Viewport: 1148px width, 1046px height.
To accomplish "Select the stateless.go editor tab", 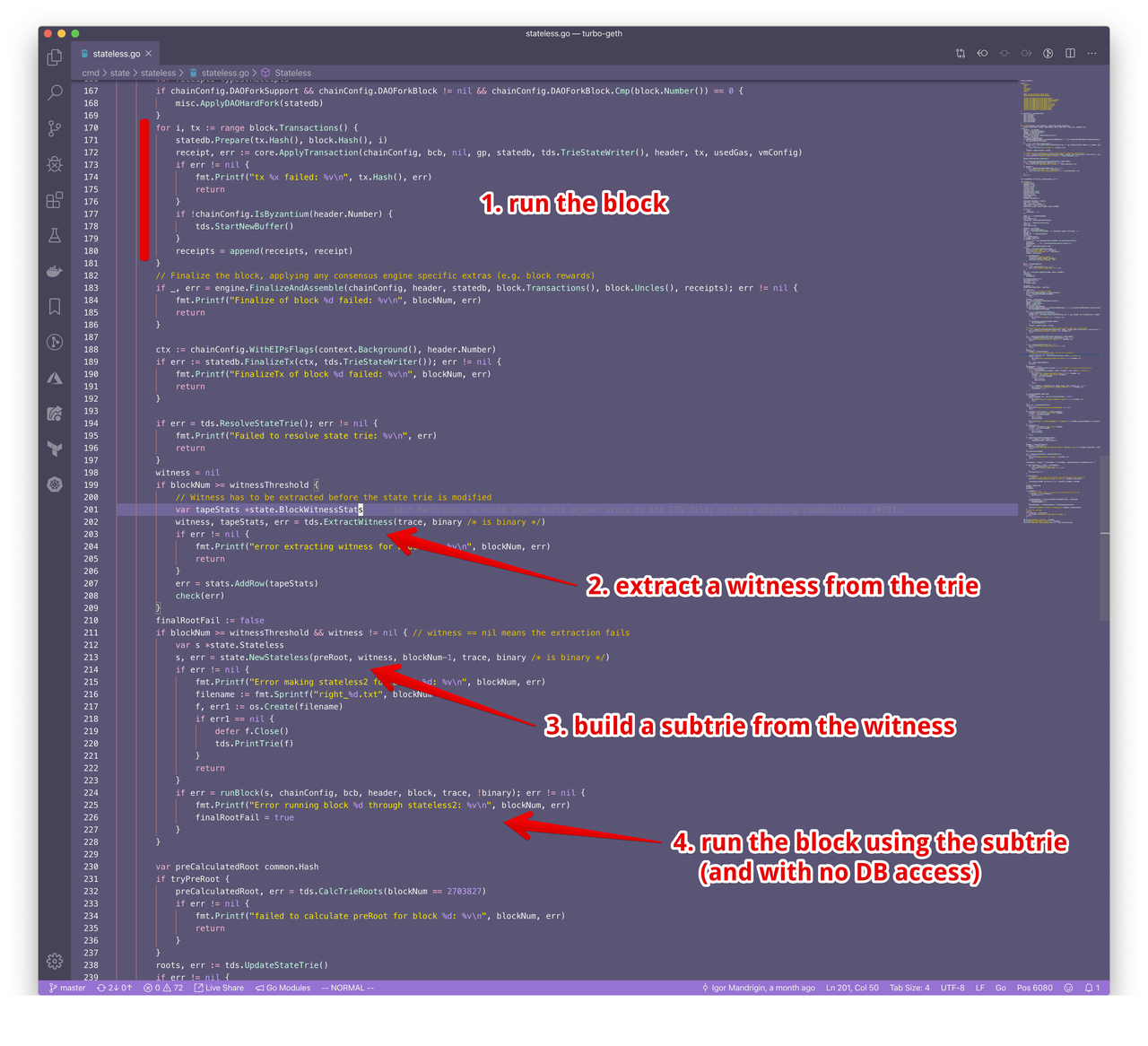I will click(x=116, y=54).
